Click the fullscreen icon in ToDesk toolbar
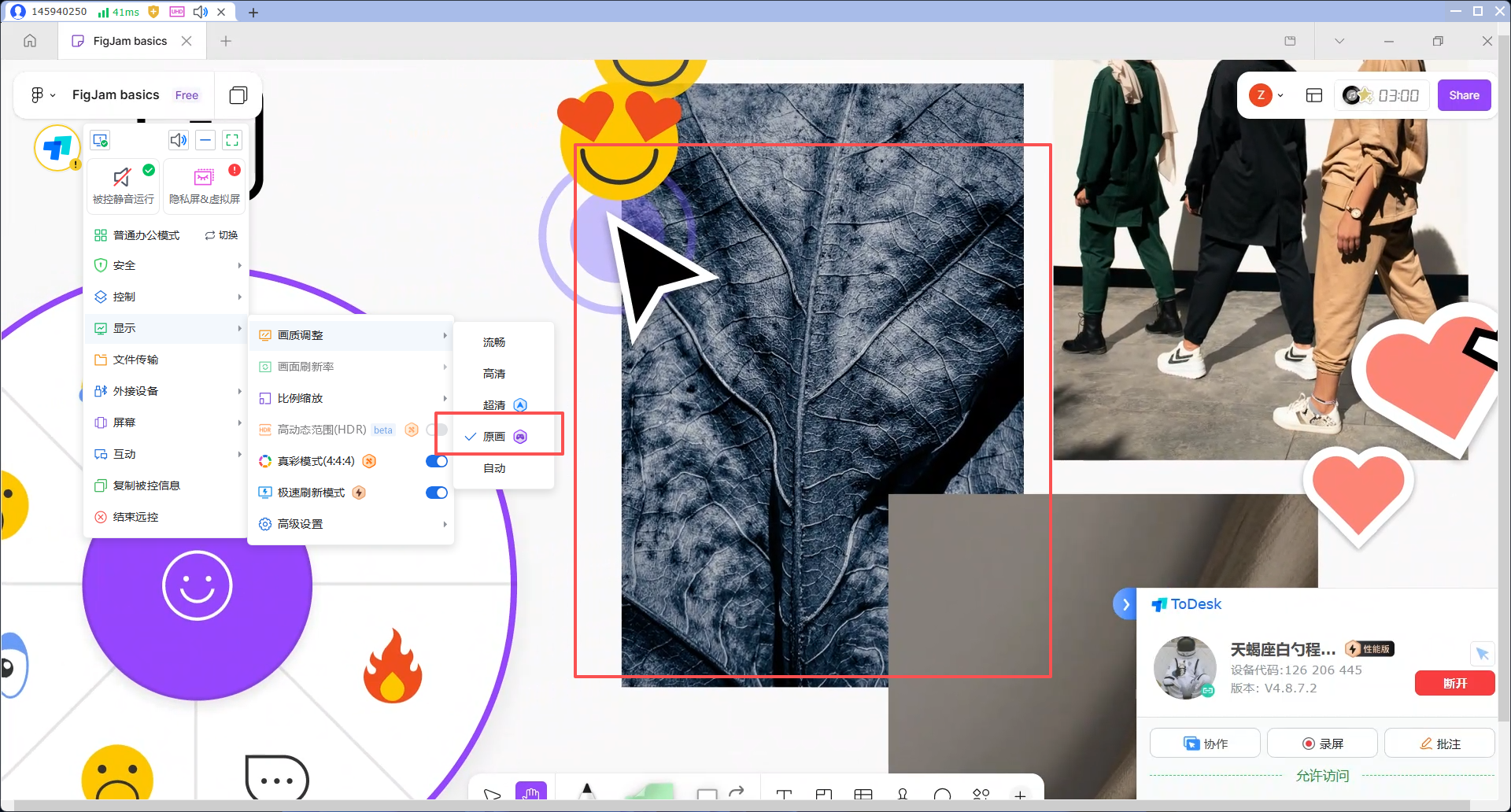1511x812 pixels. click(232, 140)
